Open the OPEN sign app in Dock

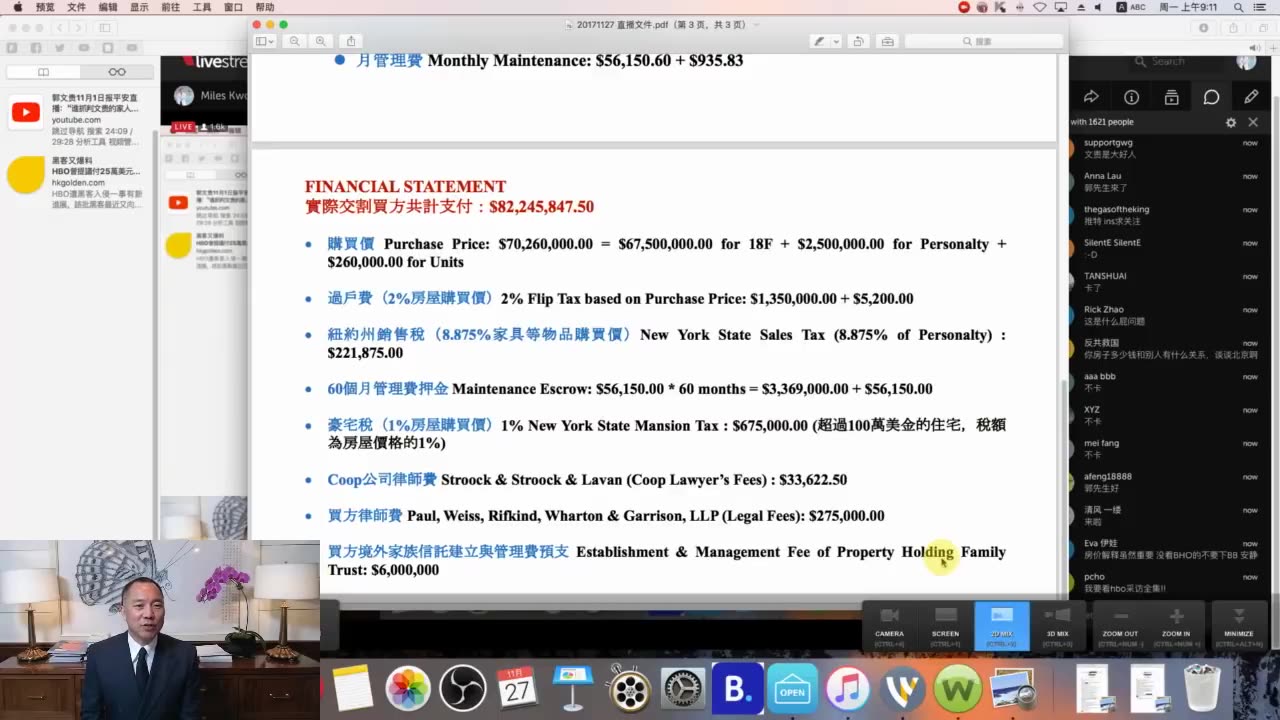coord(792,688)
